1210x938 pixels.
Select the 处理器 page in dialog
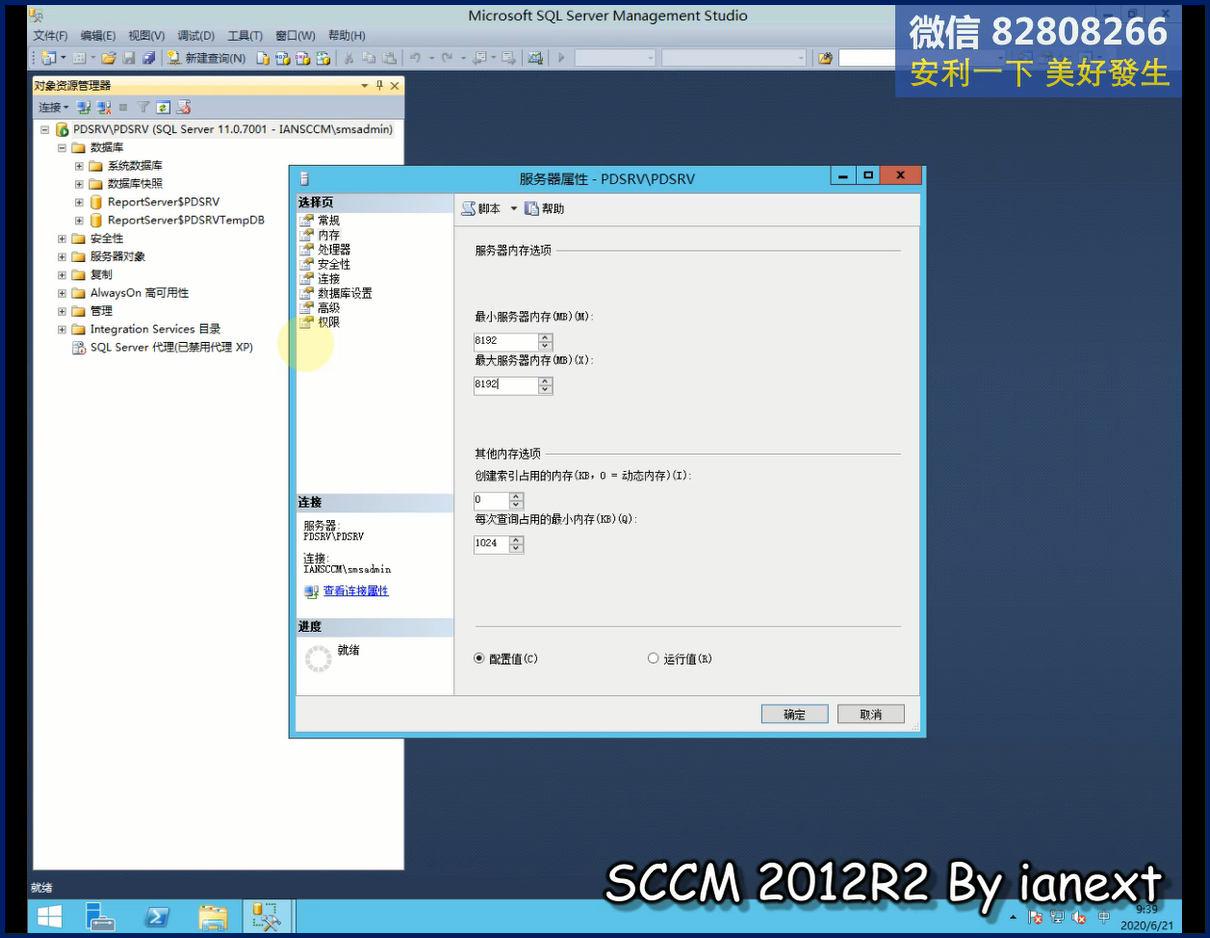[x=334, y=249]
